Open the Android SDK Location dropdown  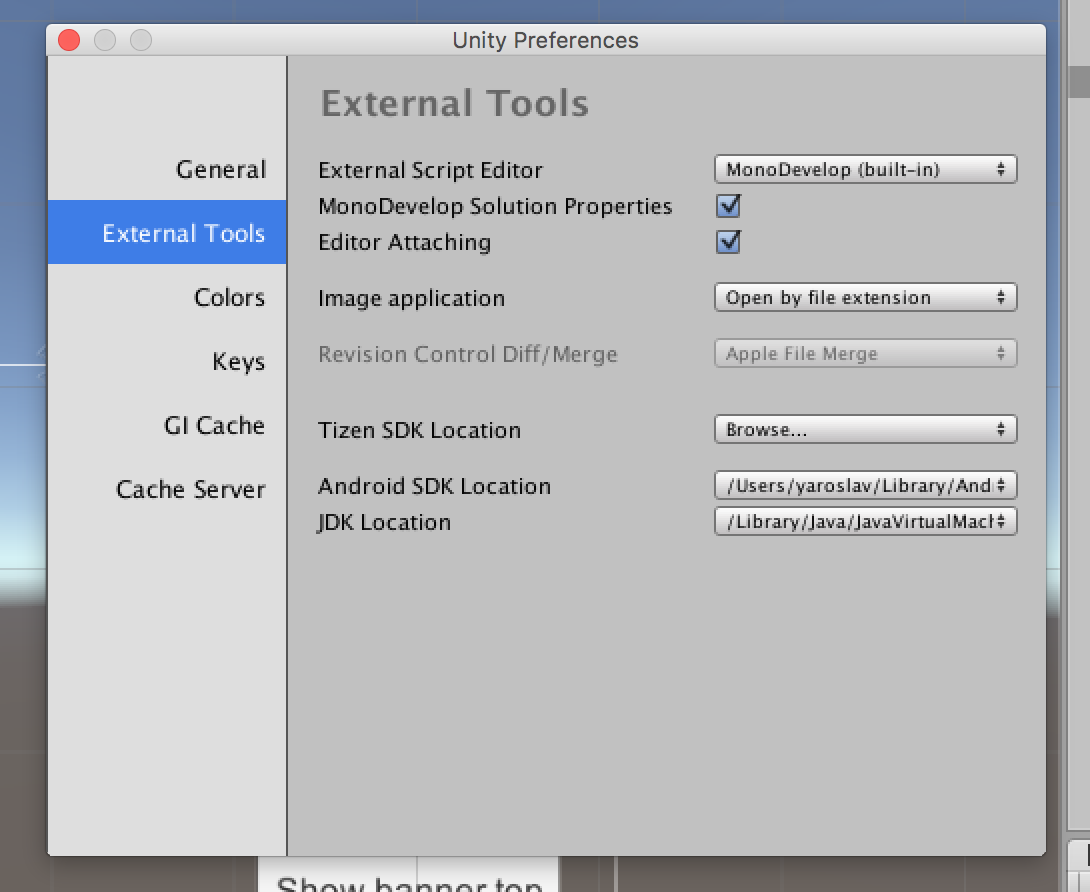point(865,485)
